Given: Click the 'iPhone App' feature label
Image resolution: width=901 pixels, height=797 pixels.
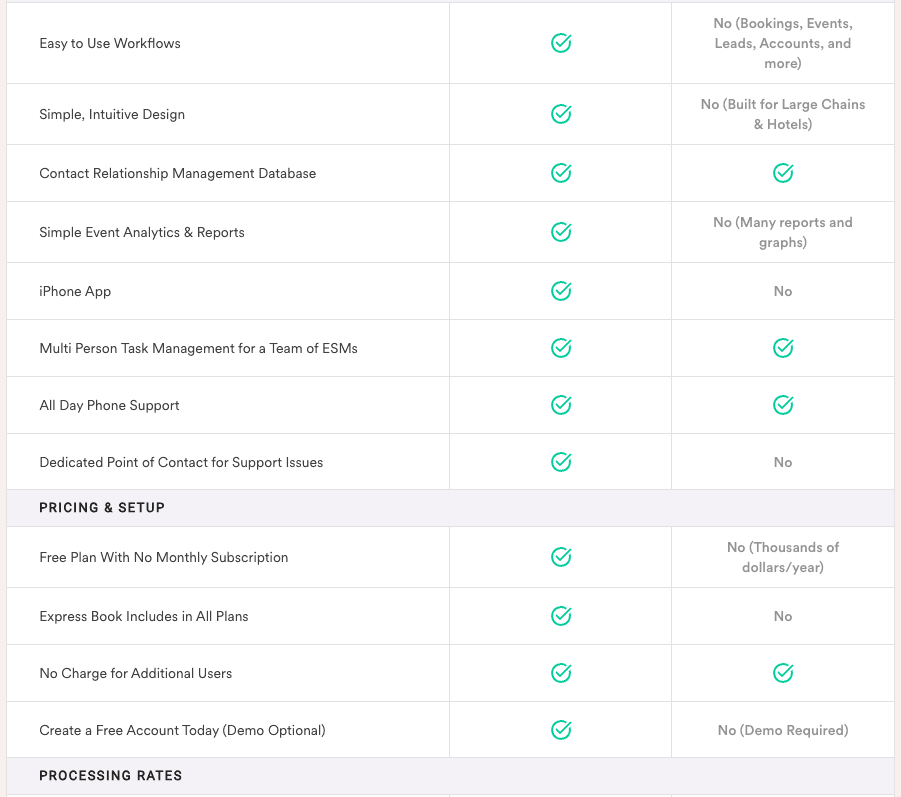Looking at the screenshot, I should click(75, 291).
